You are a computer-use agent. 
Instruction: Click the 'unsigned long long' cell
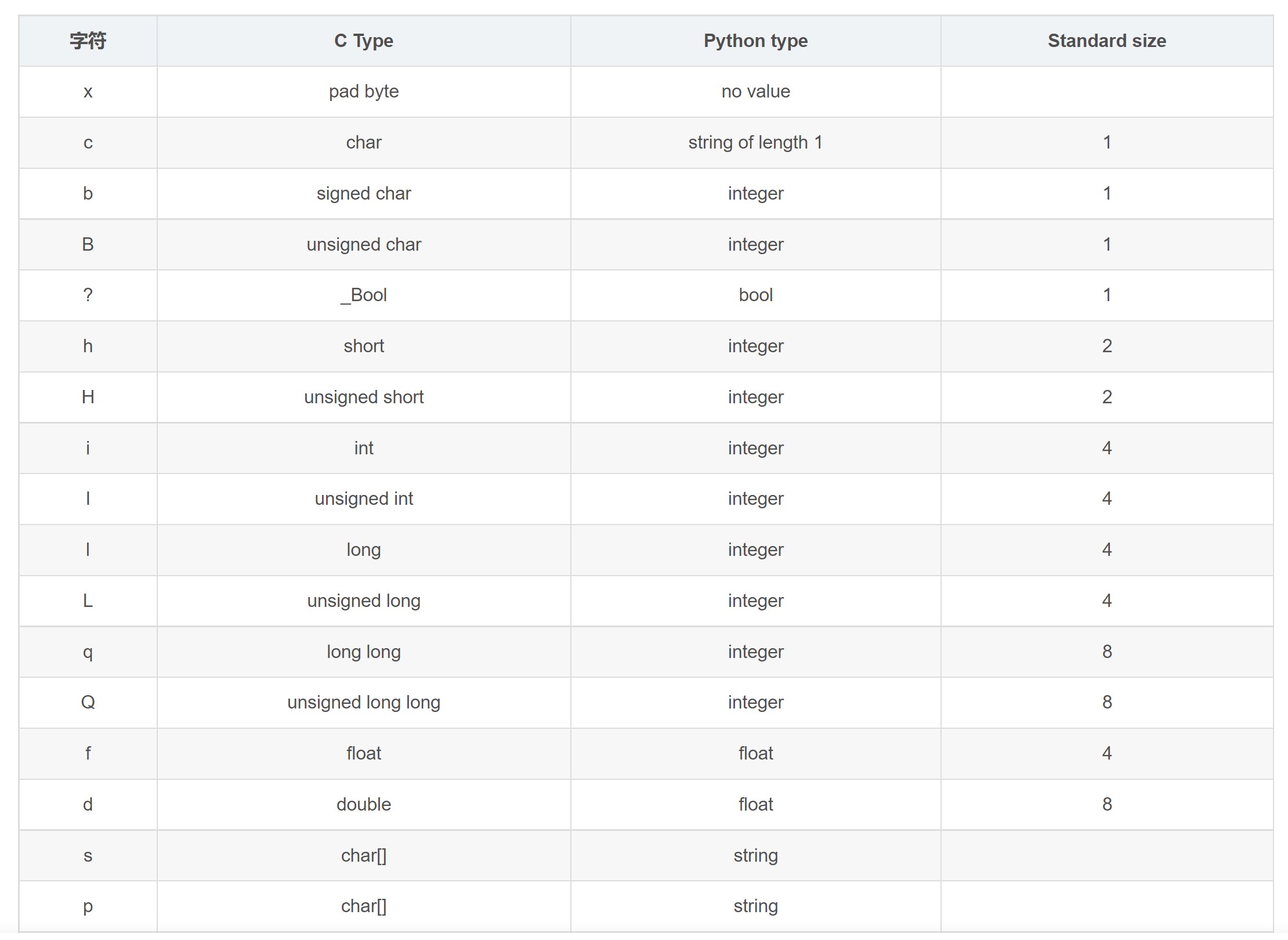pos(364,703)
